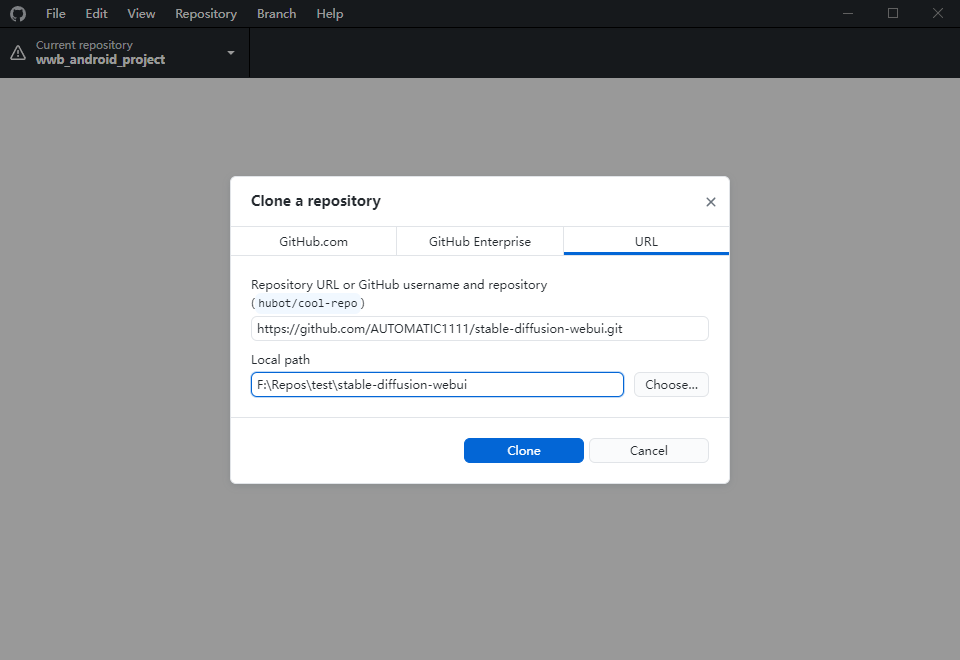Click the warning triangle beside current repository
This screenshot has width=960, height=660.
pos(18,52)
